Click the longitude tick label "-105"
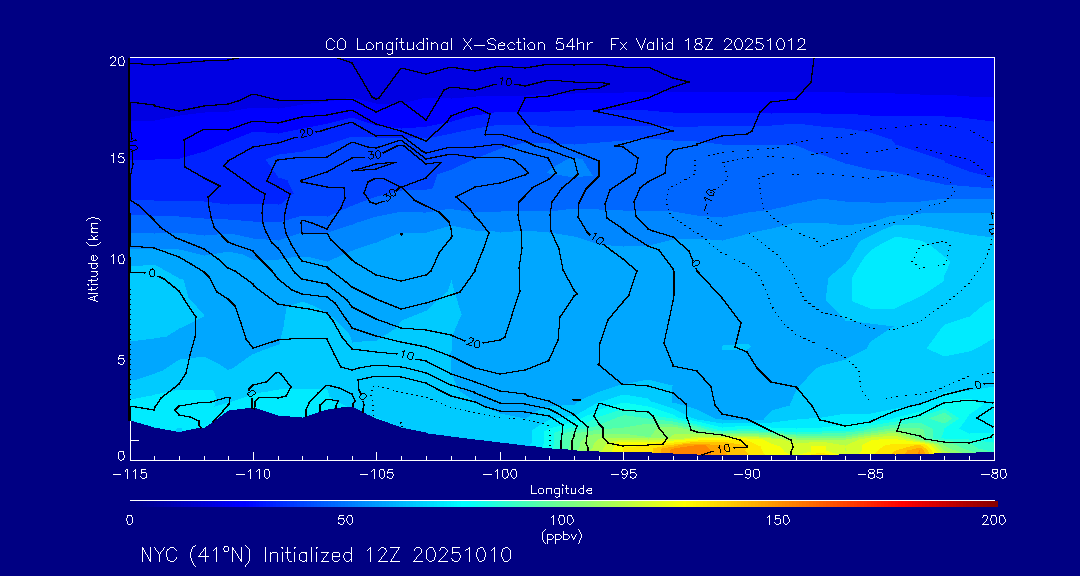 [377, 475]
